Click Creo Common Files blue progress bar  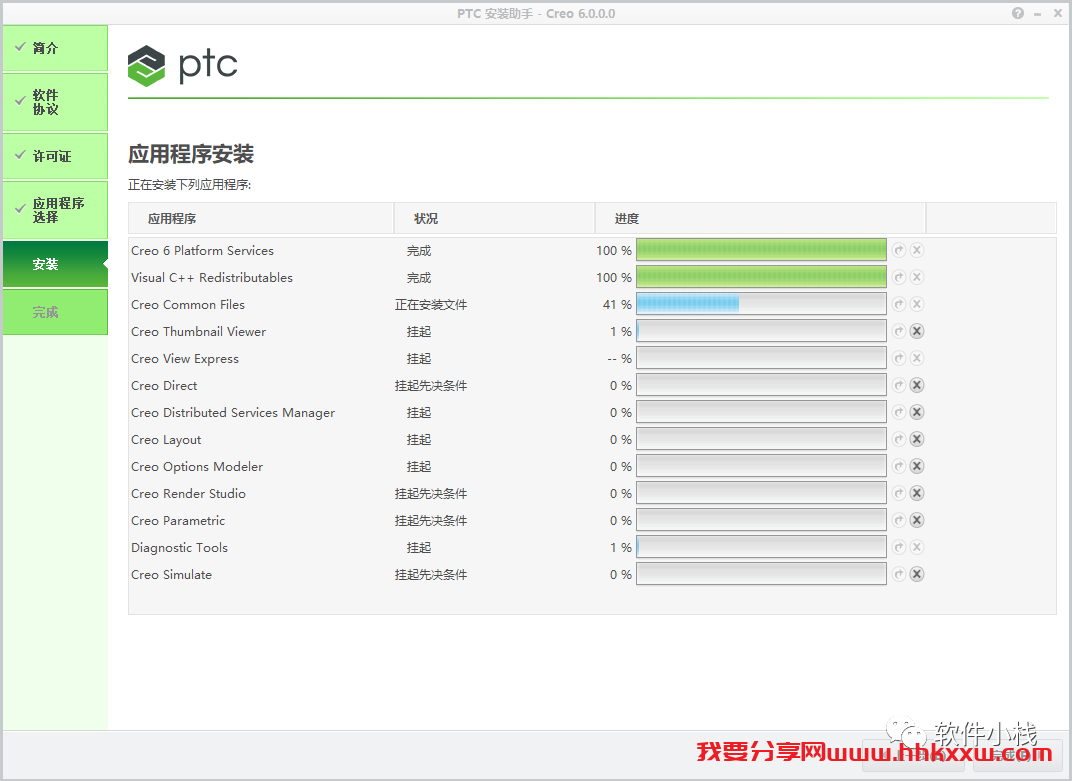[x=761, y=304]
